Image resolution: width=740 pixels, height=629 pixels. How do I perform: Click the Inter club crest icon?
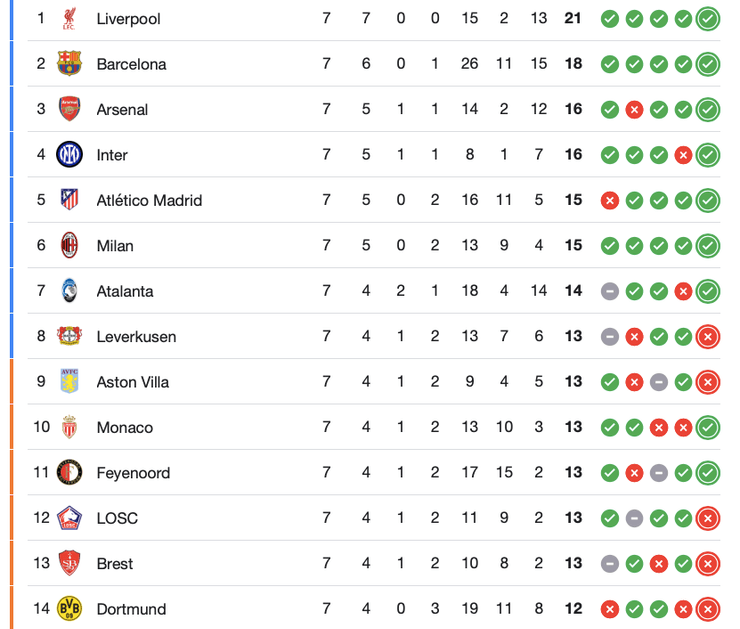69,155
